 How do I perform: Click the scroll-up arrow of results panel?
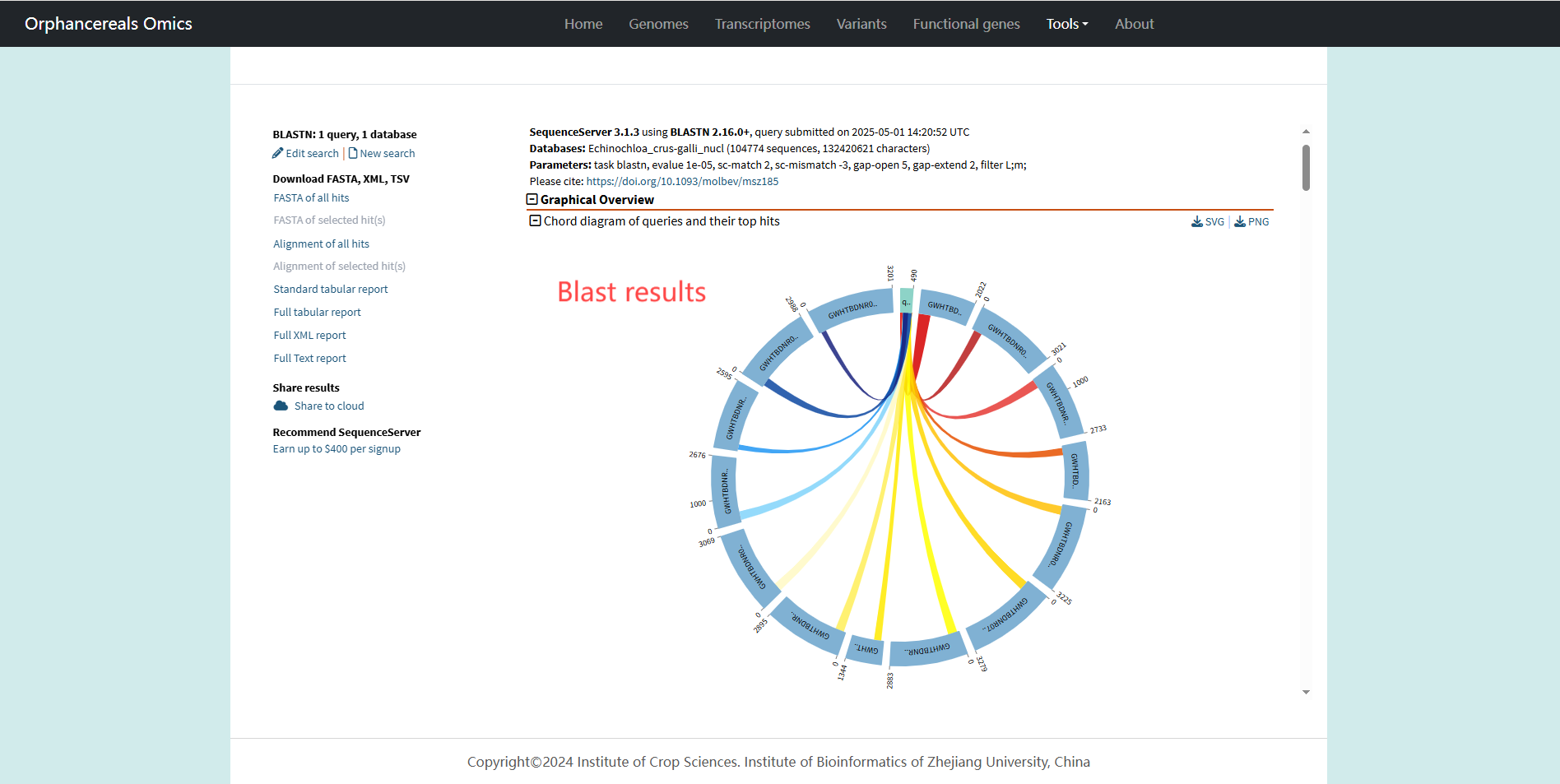tap(1306, 132)
